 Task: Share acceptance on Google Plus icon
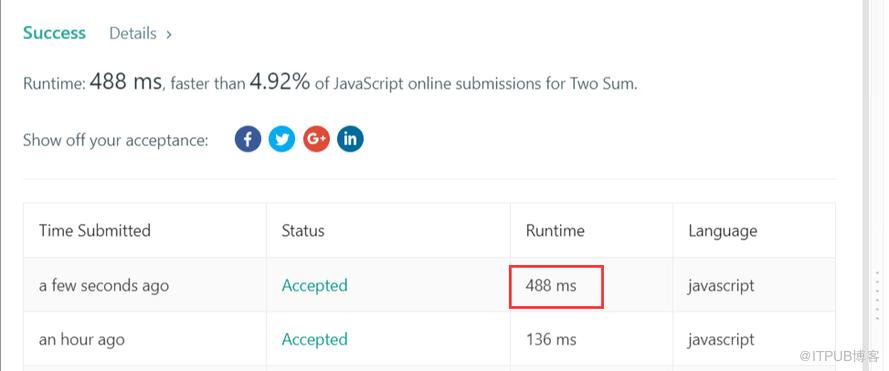316,139
